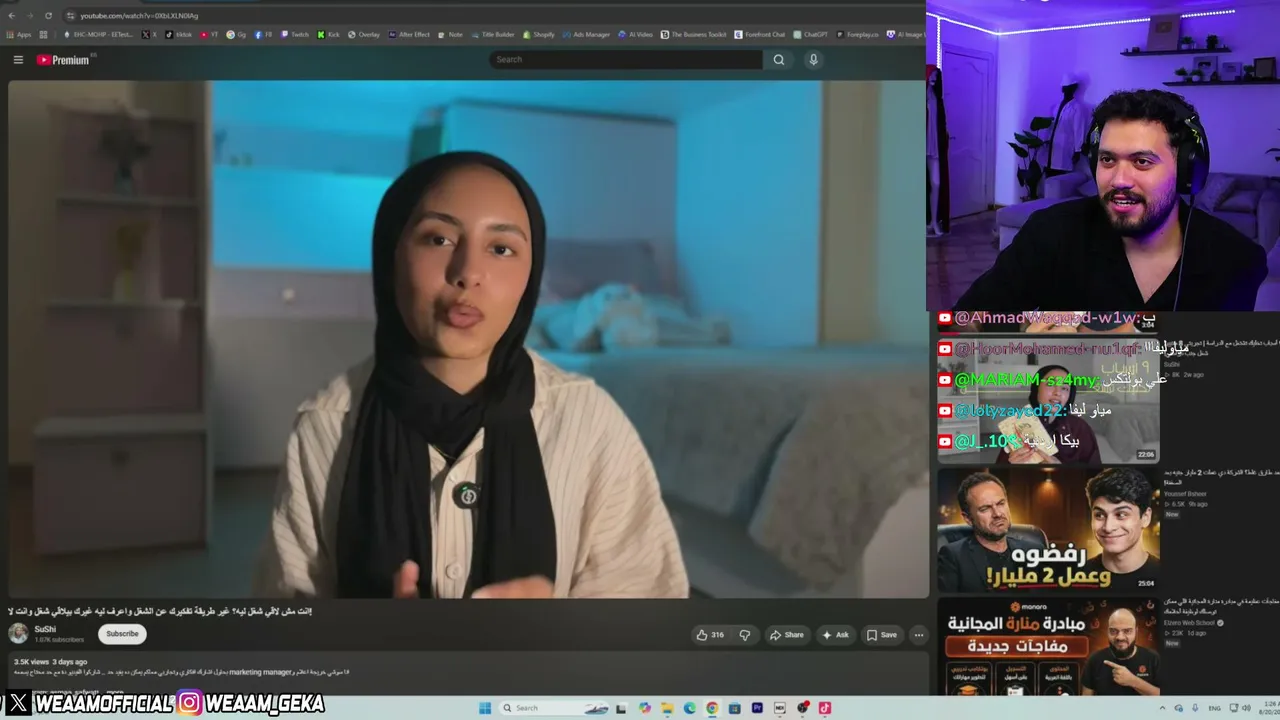Open the 25:04 recommended video thumbnail
This screenshot has height=720, width=1280.
point(1048,529)
